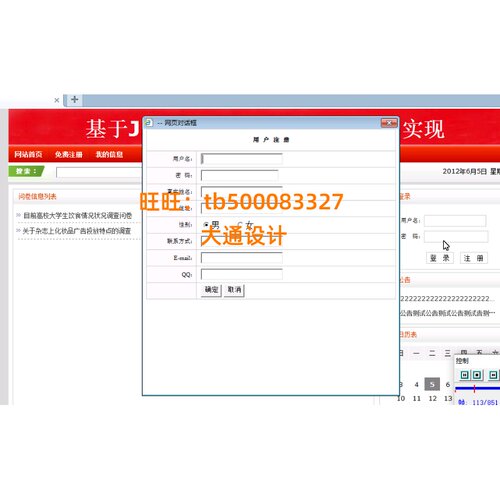This screenshot has height=500, width=500.
Task: Click the red marker on frame progress bar
Action: point(474,388)
